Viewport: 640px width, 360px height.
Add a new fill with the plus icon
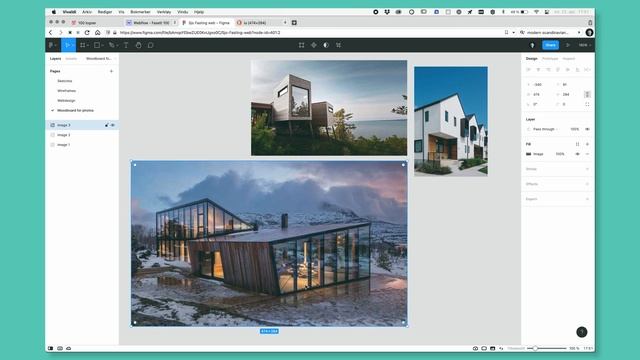pos(587,144)
